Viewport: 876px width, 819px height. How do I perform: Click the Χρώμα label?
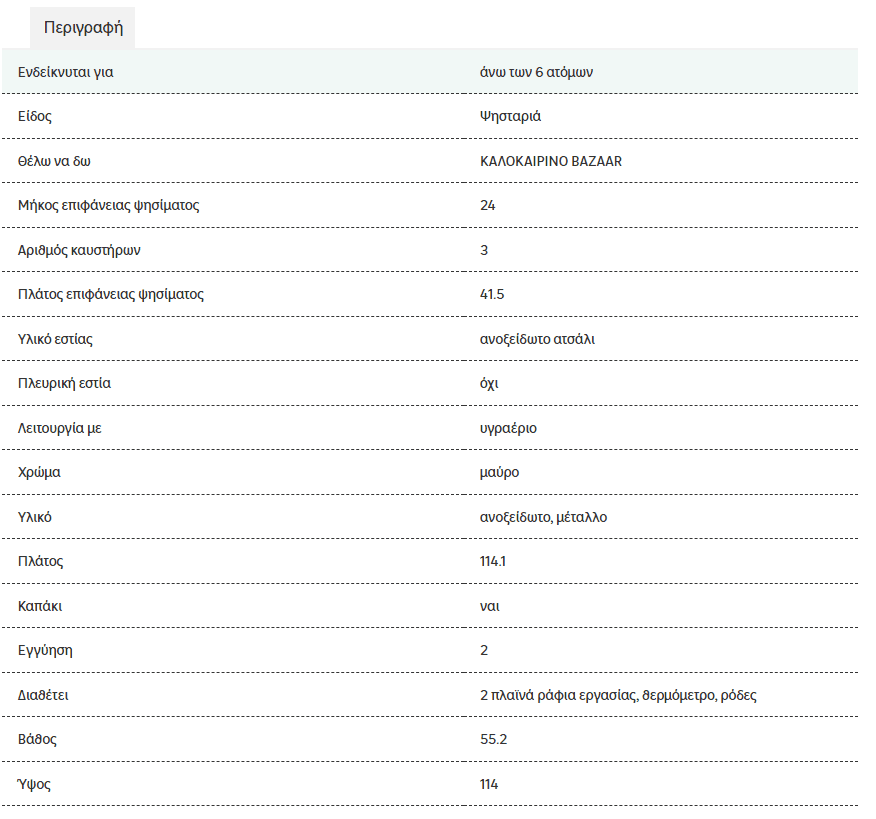tap(39, 473)
